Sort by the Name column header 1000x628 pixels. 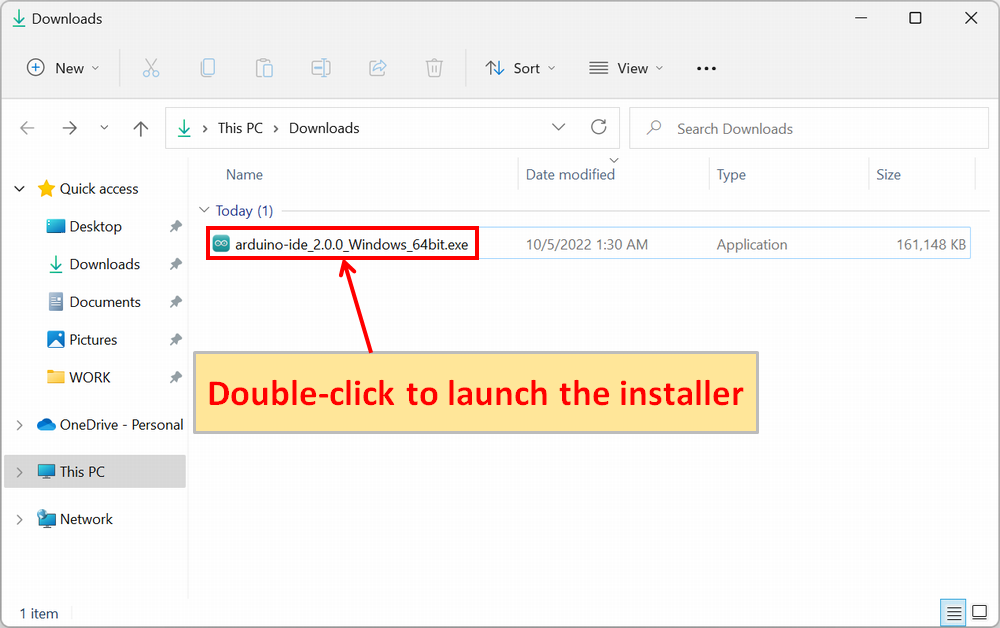244,175
